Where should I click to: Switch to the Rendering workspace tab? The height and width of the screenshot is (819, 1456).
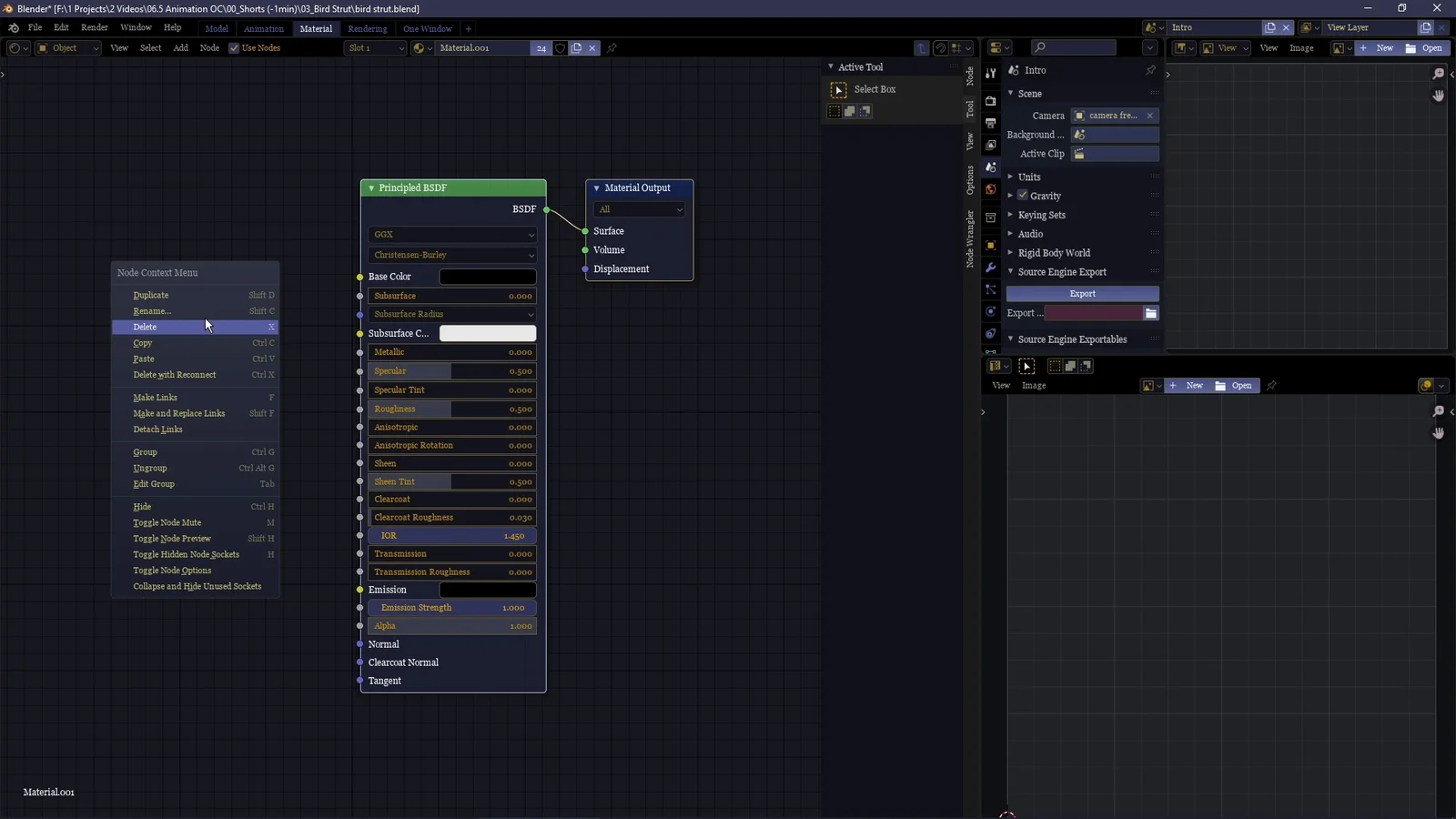coord(368,28)
